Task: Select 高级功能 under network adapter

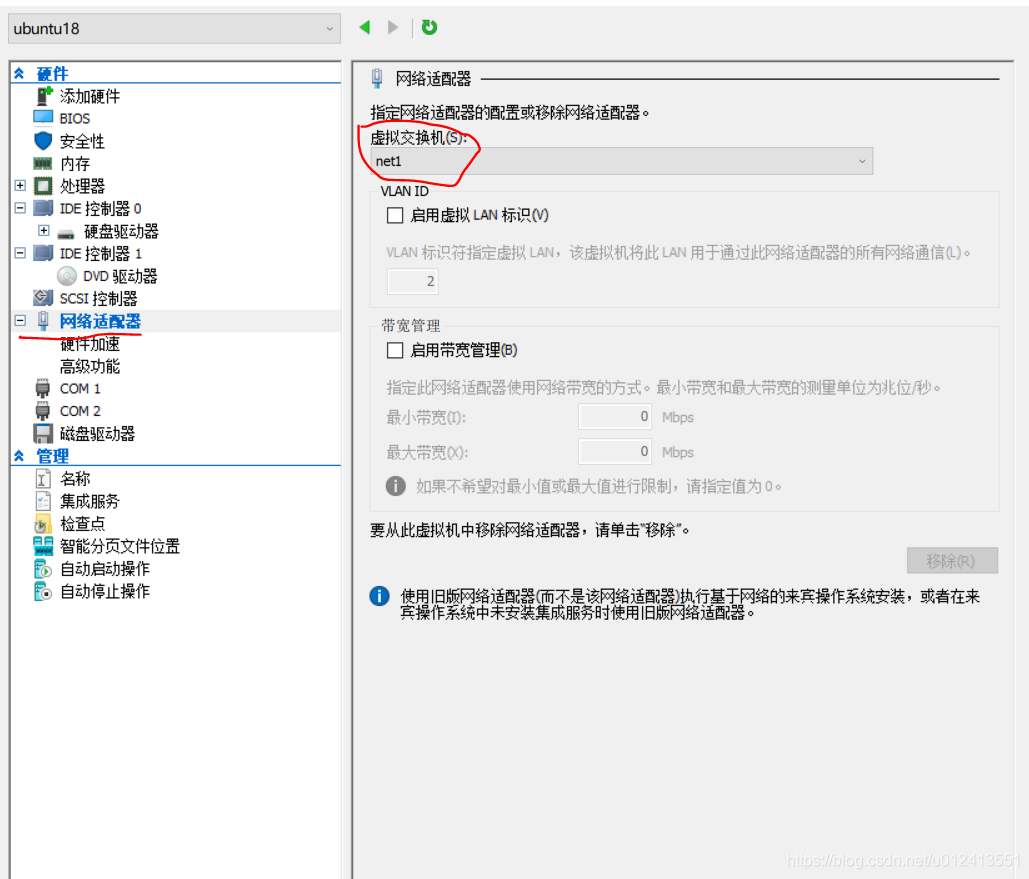Action: click(x=90, y=366)
